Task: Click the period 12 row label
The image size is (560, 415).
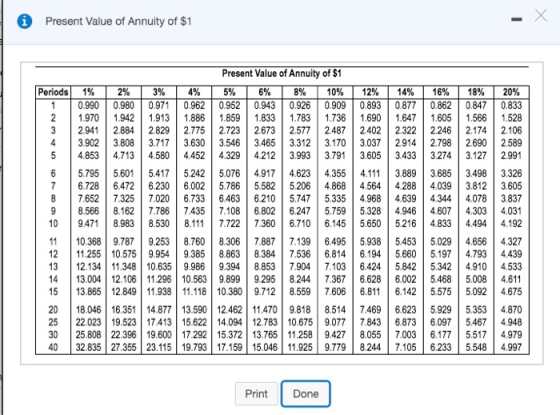Action: 53,254
